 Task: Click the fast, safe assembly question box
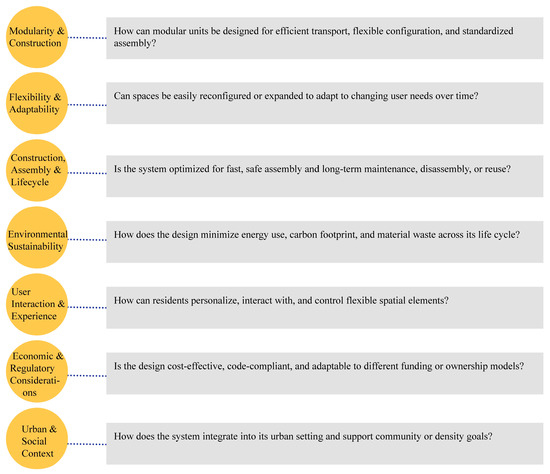(x=324, y=176)
